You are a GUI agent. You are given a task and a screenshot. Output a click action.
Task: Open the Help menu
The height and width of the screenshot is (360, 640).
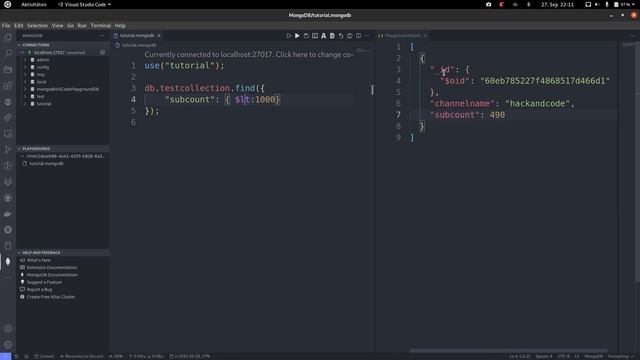(120, 26)
